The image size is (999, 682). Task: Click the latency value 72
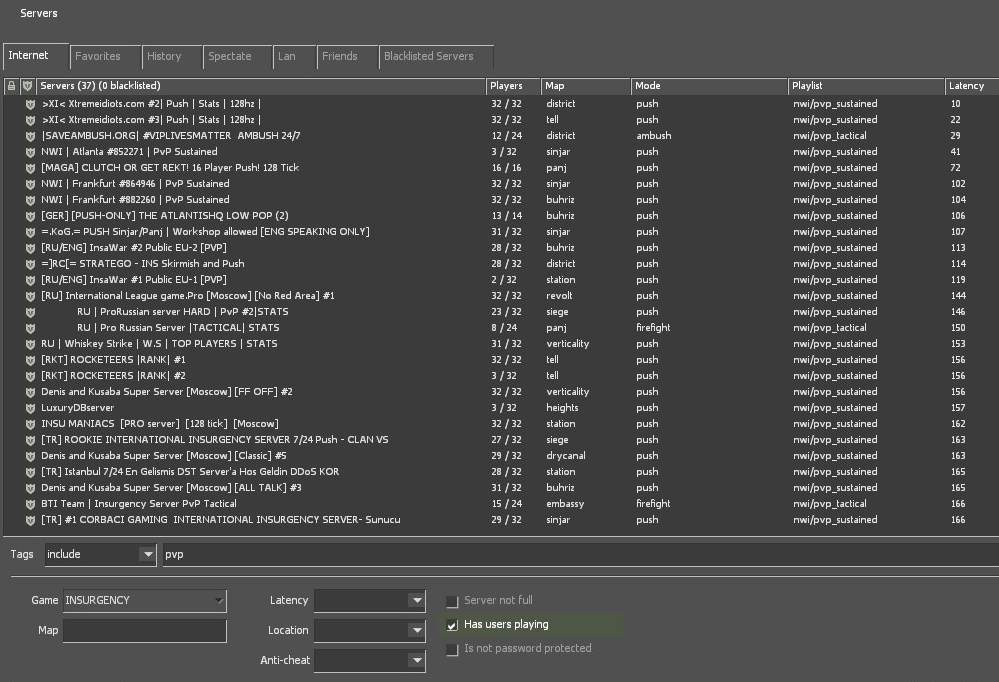[956, 168]
